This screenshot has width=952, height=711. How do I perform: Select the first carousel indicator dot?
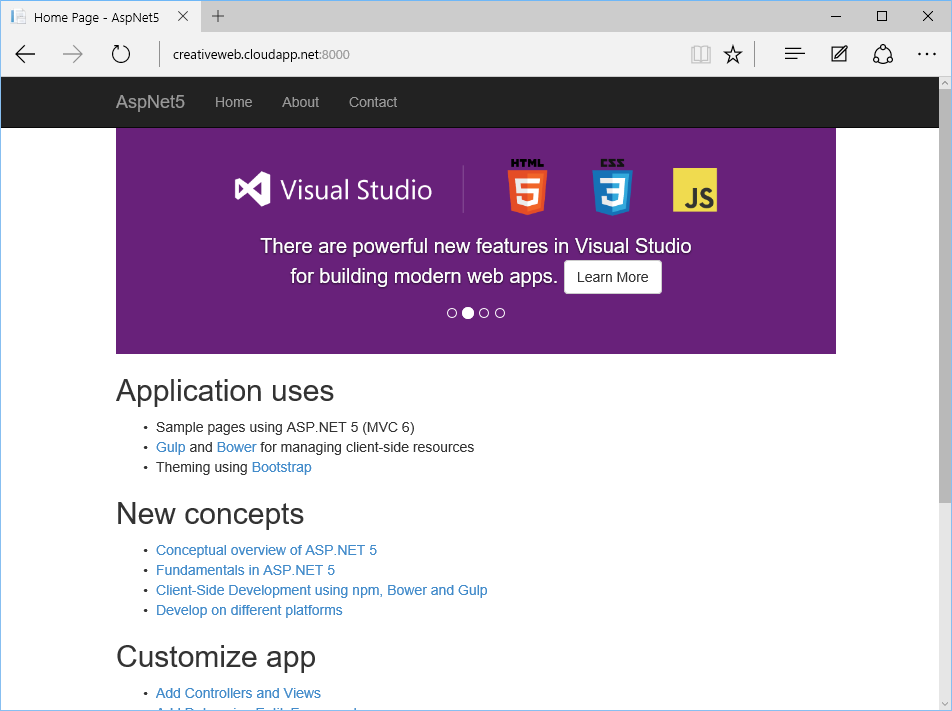(452, 313)
